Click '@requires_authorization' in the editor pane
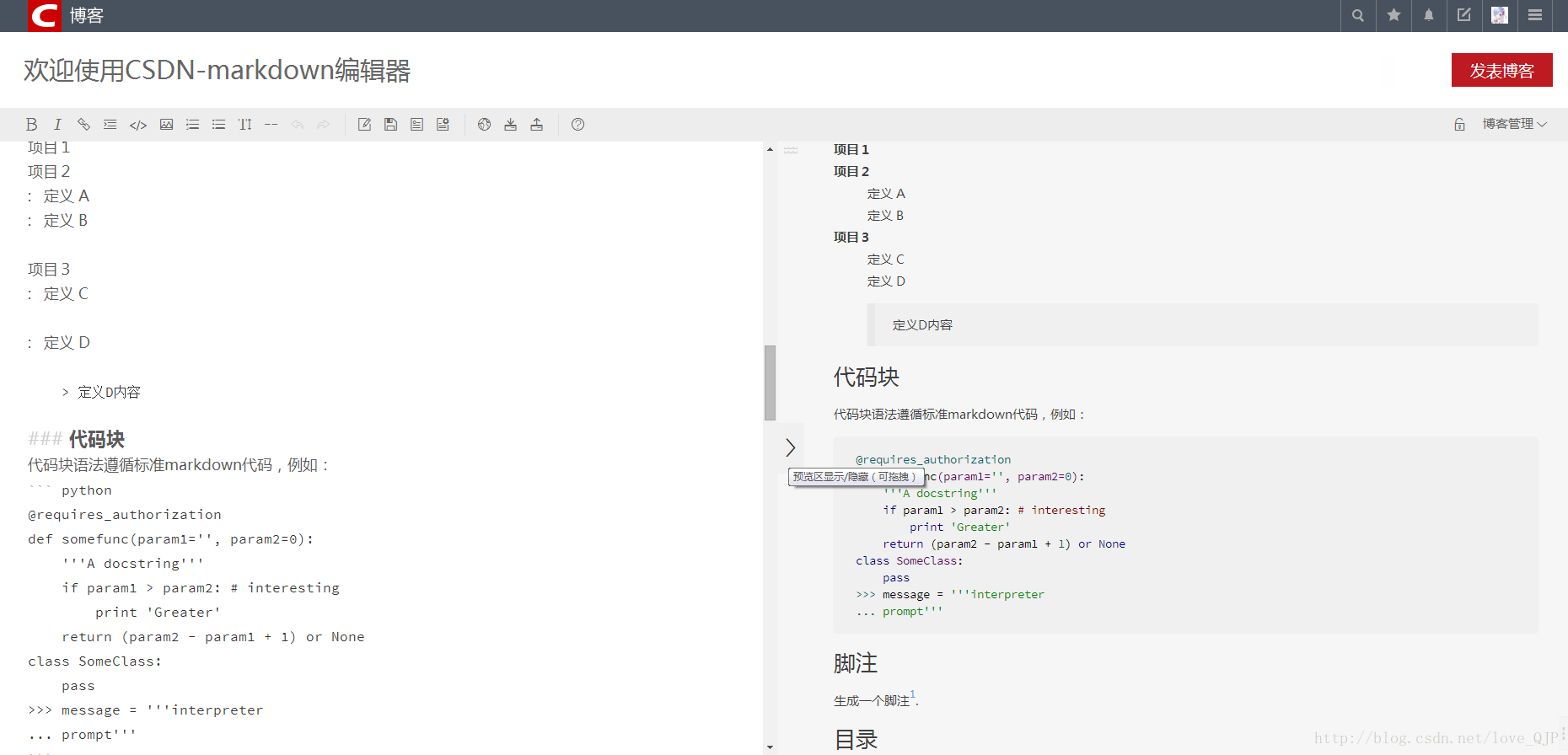 [x=125, y=515]
